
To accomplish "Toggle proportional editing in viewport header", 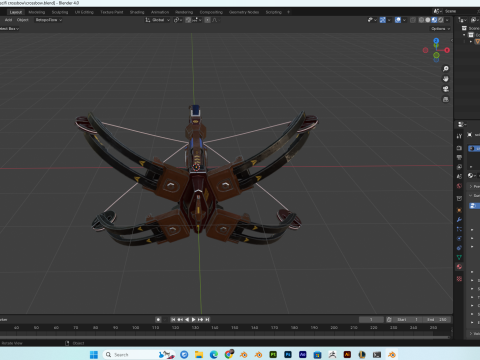I will pyautogui.click(x=207, y=20).
